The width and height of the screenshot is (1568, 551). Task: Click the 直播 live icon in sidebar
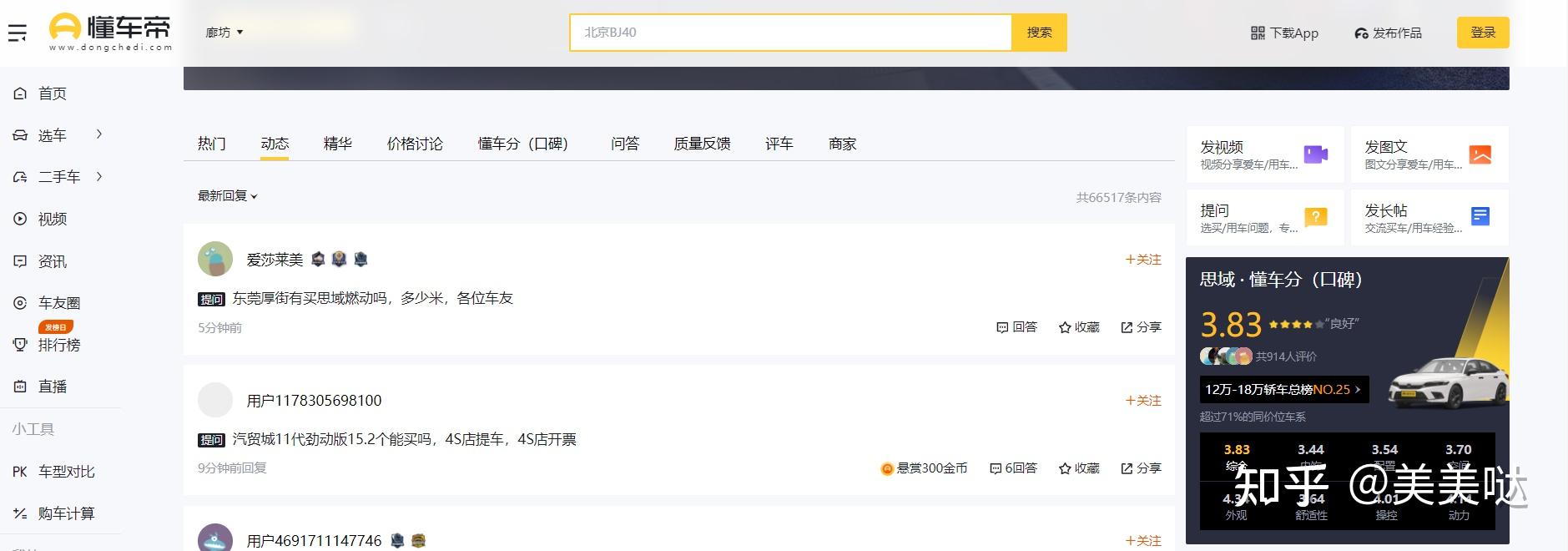20,387
